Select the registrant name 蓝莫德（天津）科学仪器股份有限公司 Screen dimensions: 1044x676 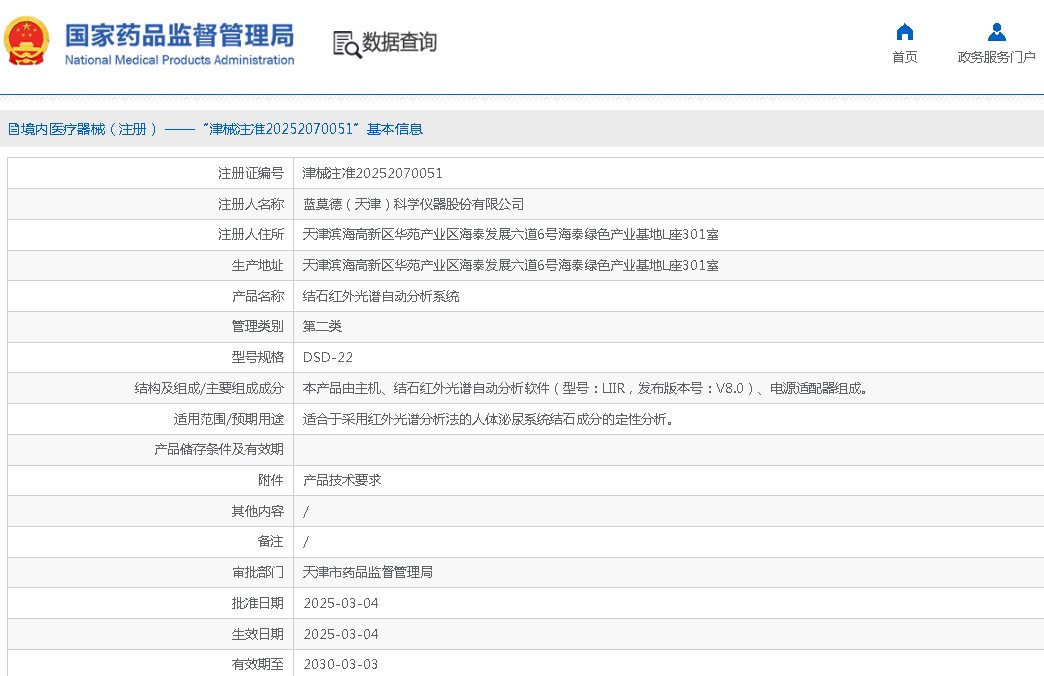coord(413,204)
